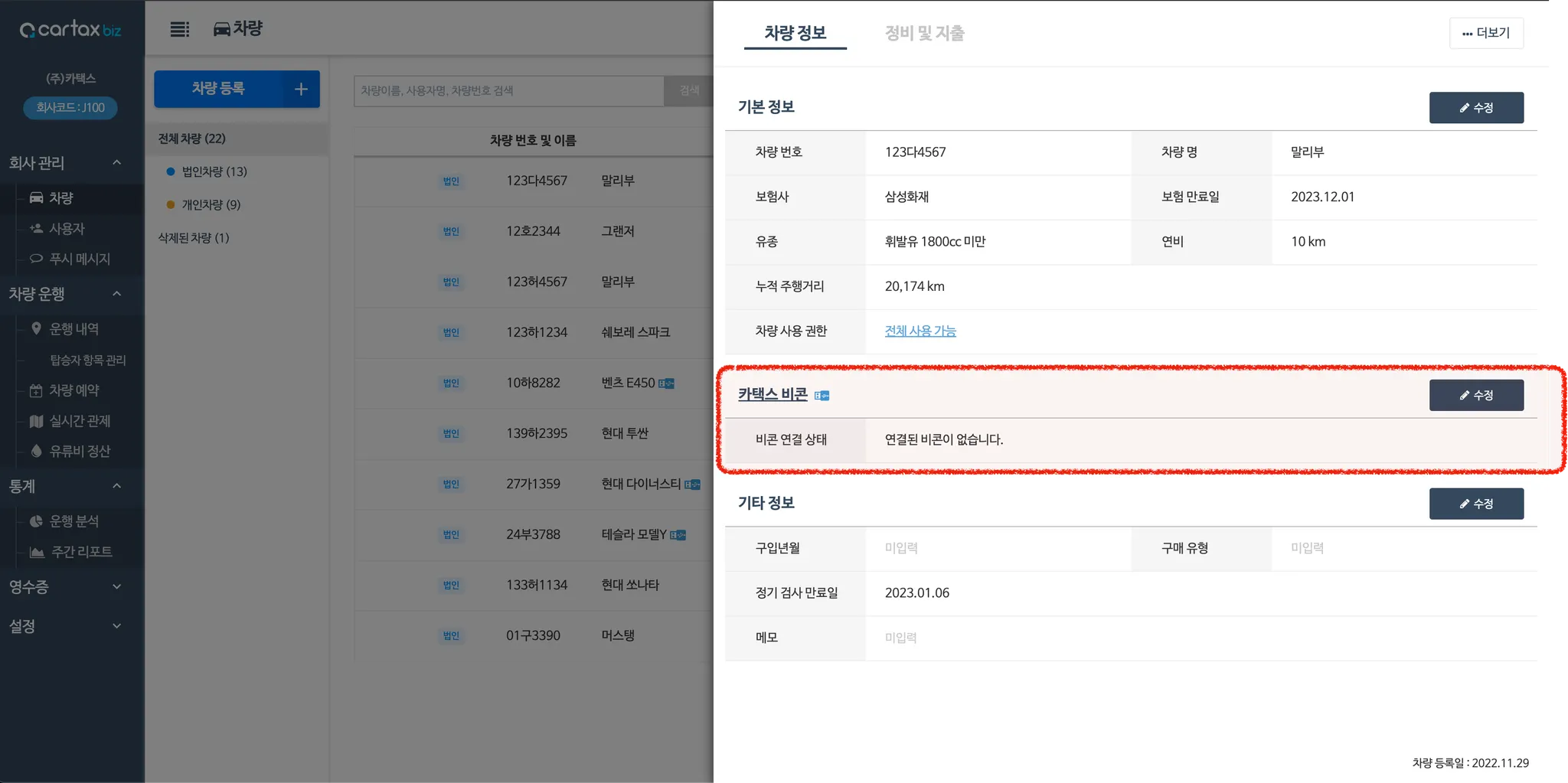1568x783 pixels.
Task: Collapse the 회사 관리 sidebar section
Action: [x=116, y=162]
